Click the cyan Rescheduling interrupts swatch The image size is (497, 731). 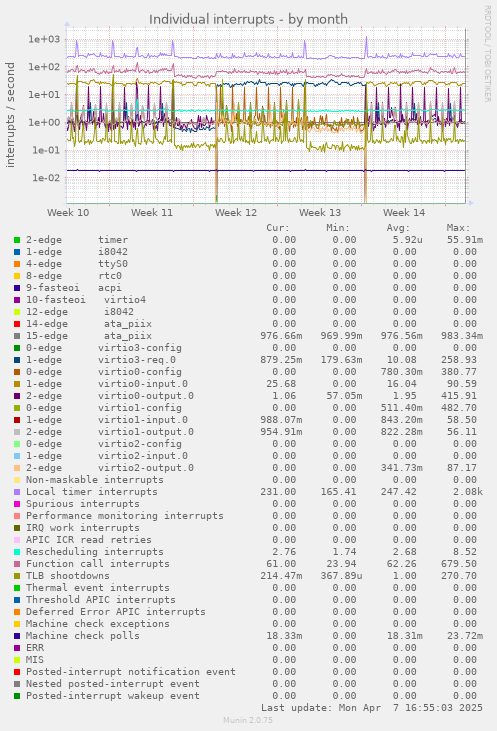point(17,552)
